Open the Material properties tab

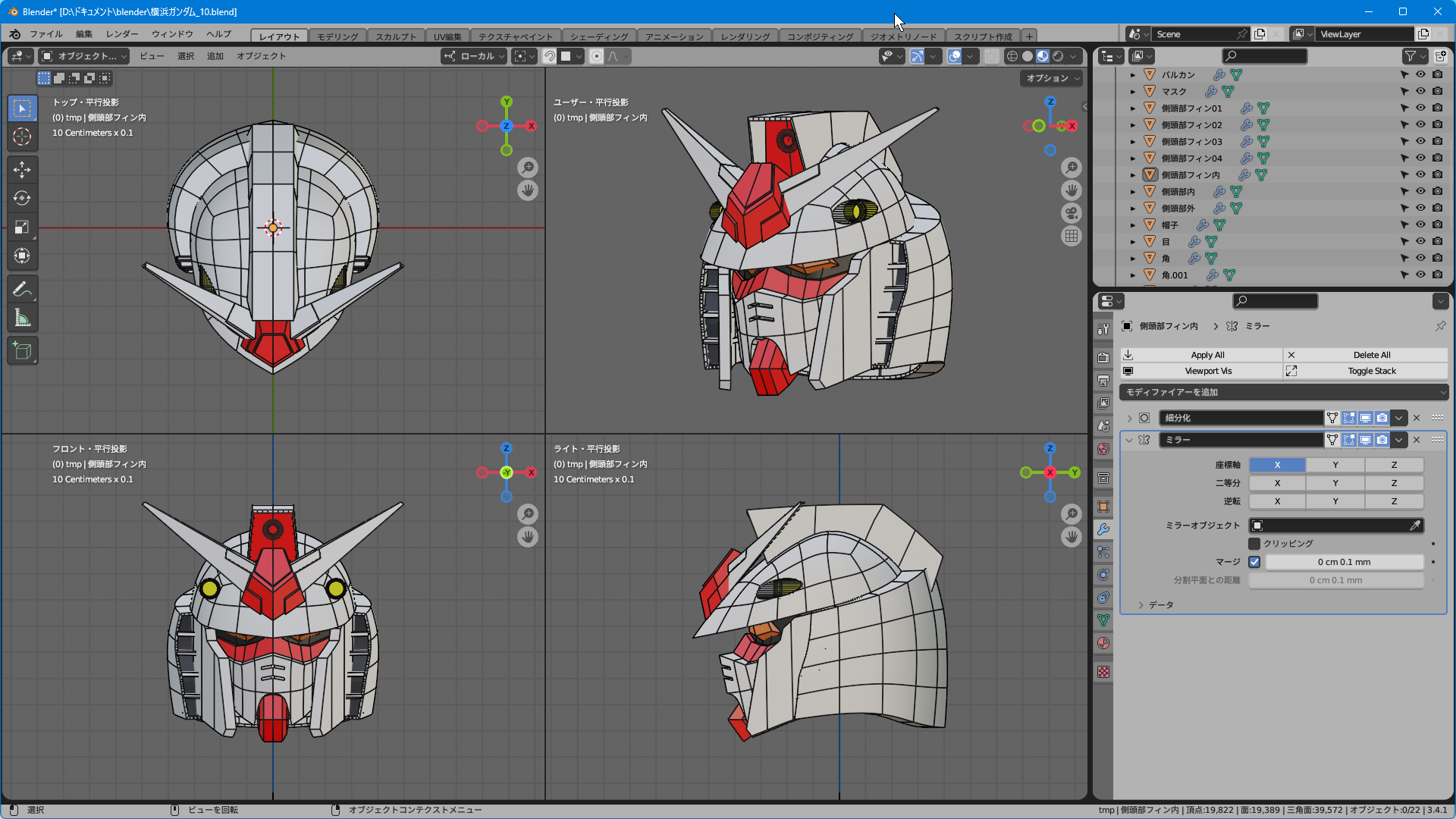pos(1103,643)
